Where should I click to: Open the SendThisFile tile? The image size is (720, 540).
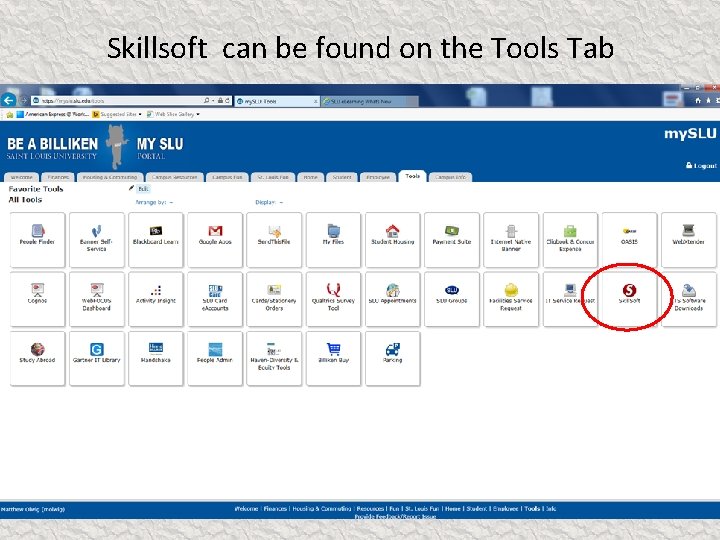click(x=274, y=240)
